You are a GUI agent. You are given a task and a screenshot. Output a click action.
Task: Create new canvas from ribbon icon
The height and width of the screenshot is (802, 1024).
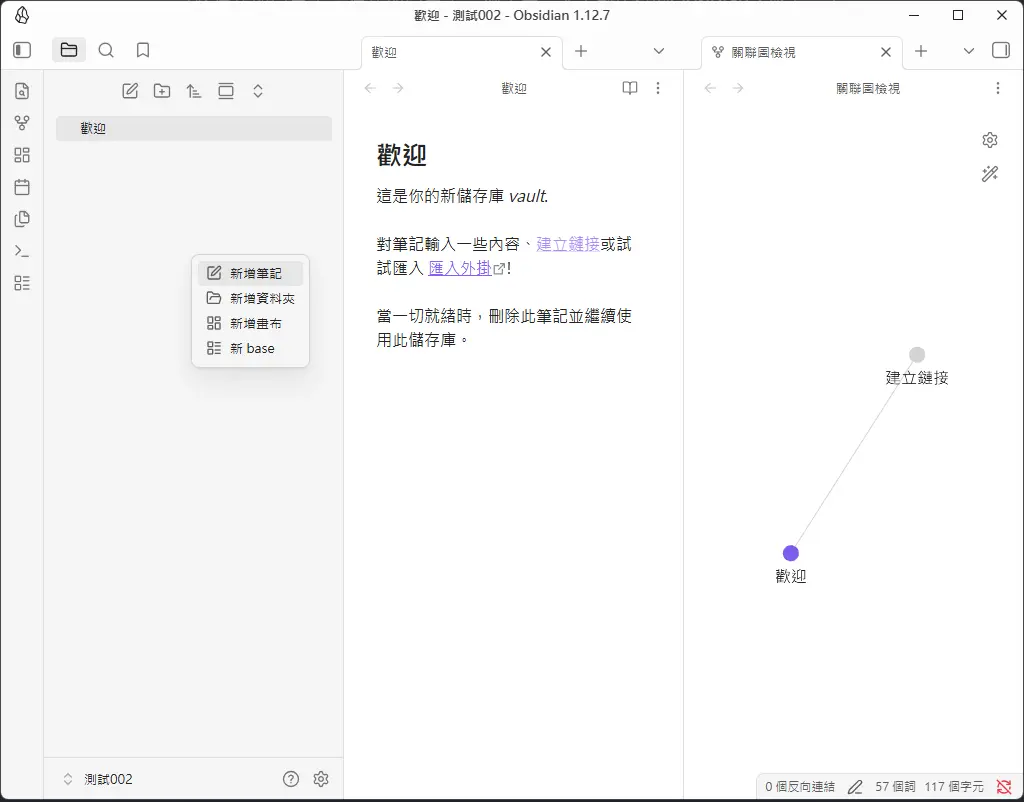coord(22,155)
